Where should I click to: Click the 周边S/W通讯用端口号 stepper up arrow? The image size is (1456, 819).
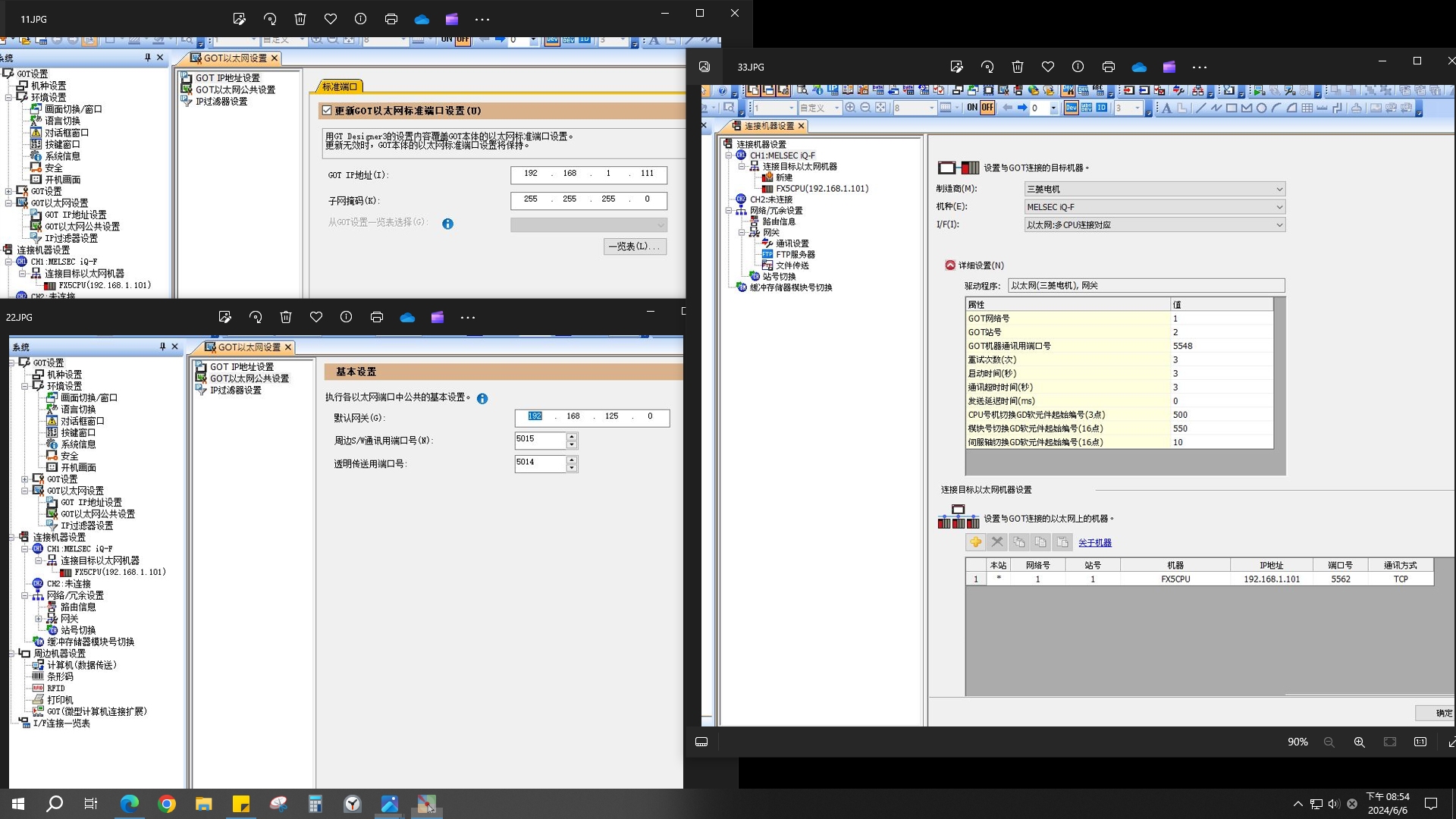pyautogui.click(x=572, y=436)
